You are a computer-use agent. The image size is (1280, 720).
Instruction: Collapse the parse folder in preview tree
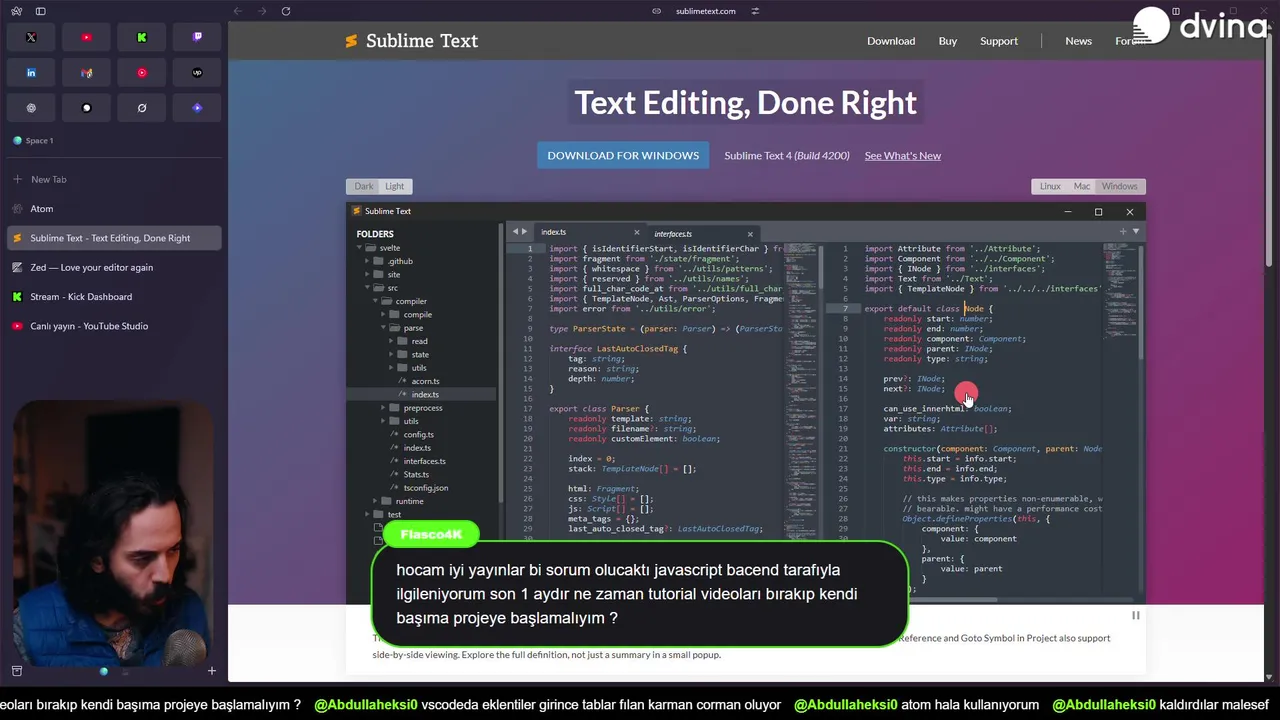(383, 328)
